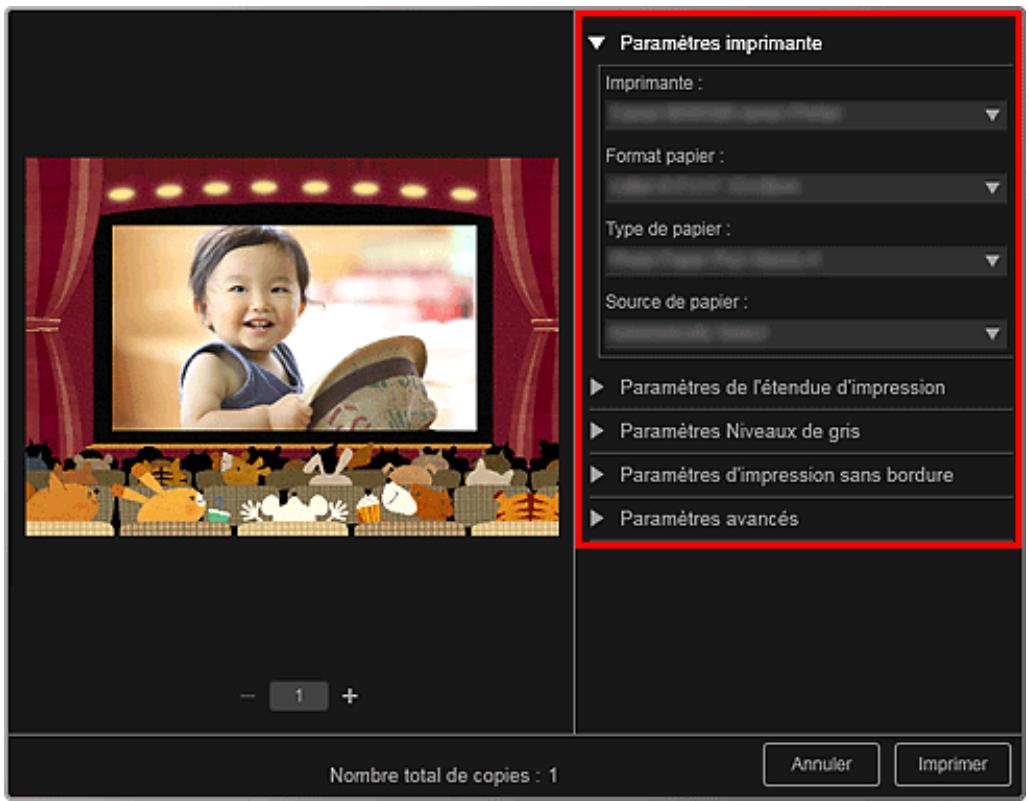Click triangle icon beside Paramètres de l'étendue d'impression
This screenshot has width=1029, height=801.
[597, 387]
